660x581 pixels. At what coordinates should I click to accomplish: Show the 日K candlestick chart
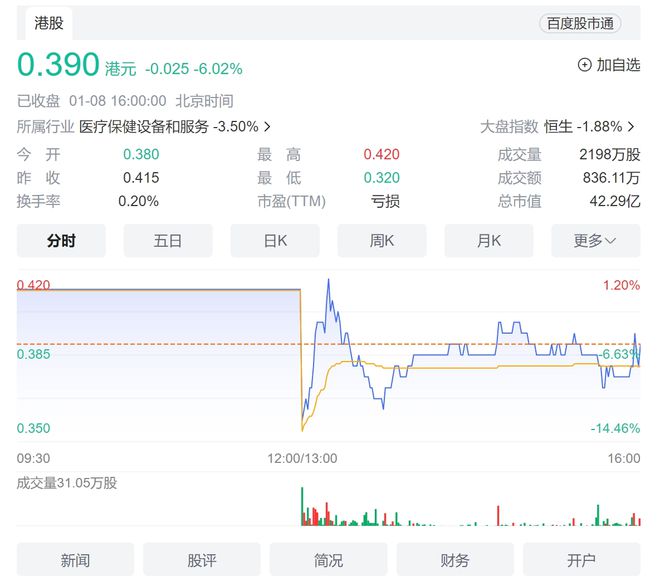coord(275,240)
